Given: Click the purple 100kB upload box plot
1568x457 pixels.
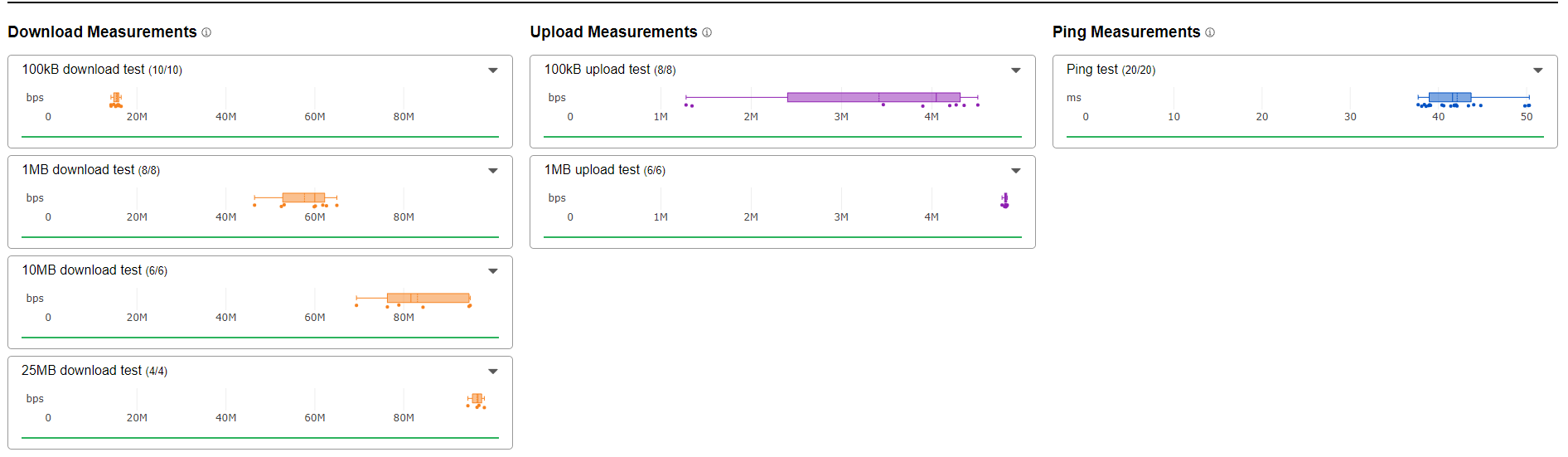Looking at the screenshot, I should pyautogui.click(x=873, y=97).
